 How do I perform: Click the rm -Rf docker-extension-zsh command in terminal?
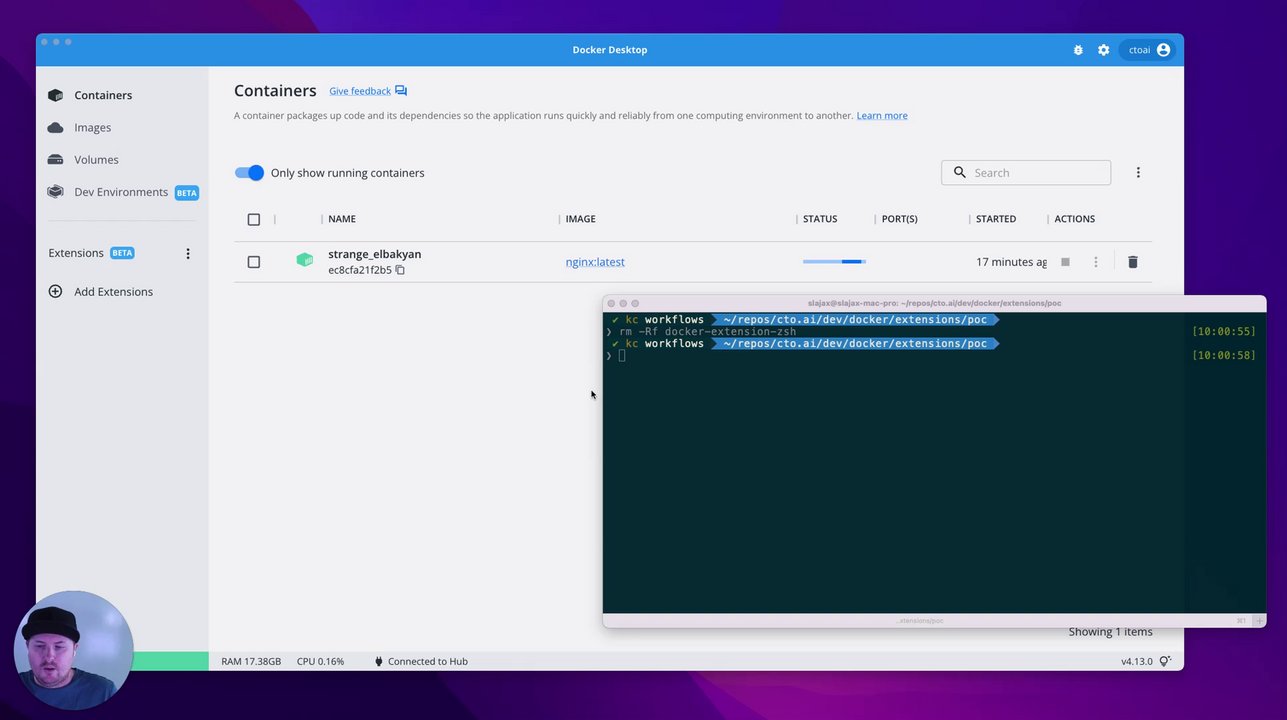click(x=708, y=331)
